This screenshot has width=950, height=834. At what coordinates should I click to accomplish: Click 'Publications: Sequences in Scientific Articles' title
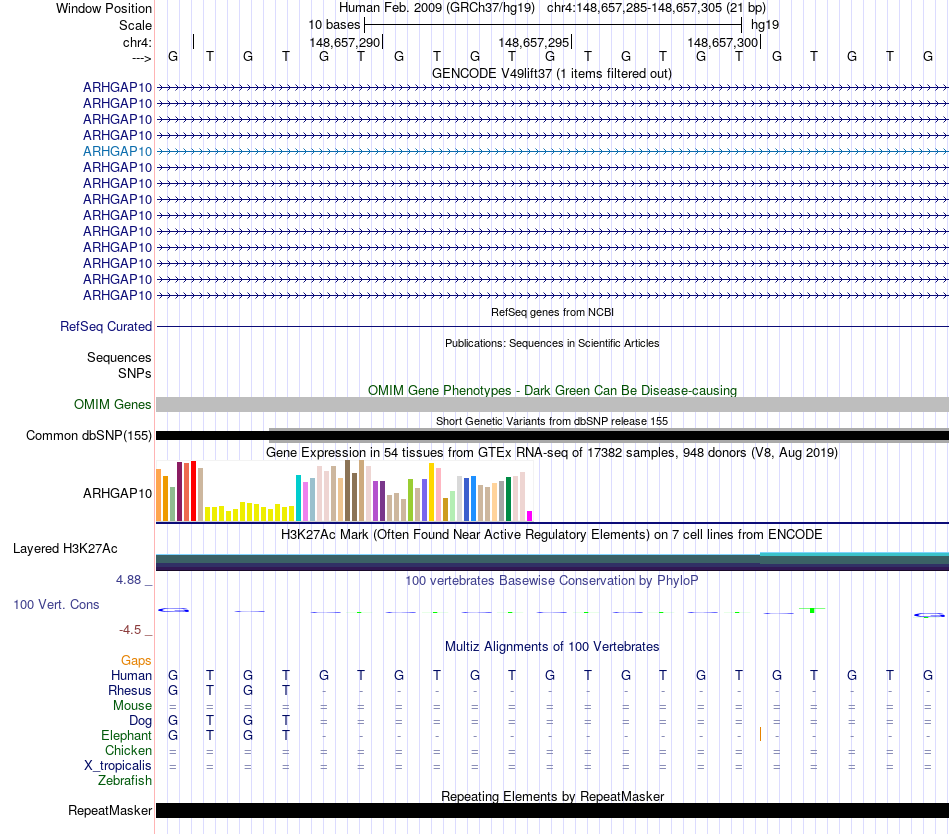552,343
